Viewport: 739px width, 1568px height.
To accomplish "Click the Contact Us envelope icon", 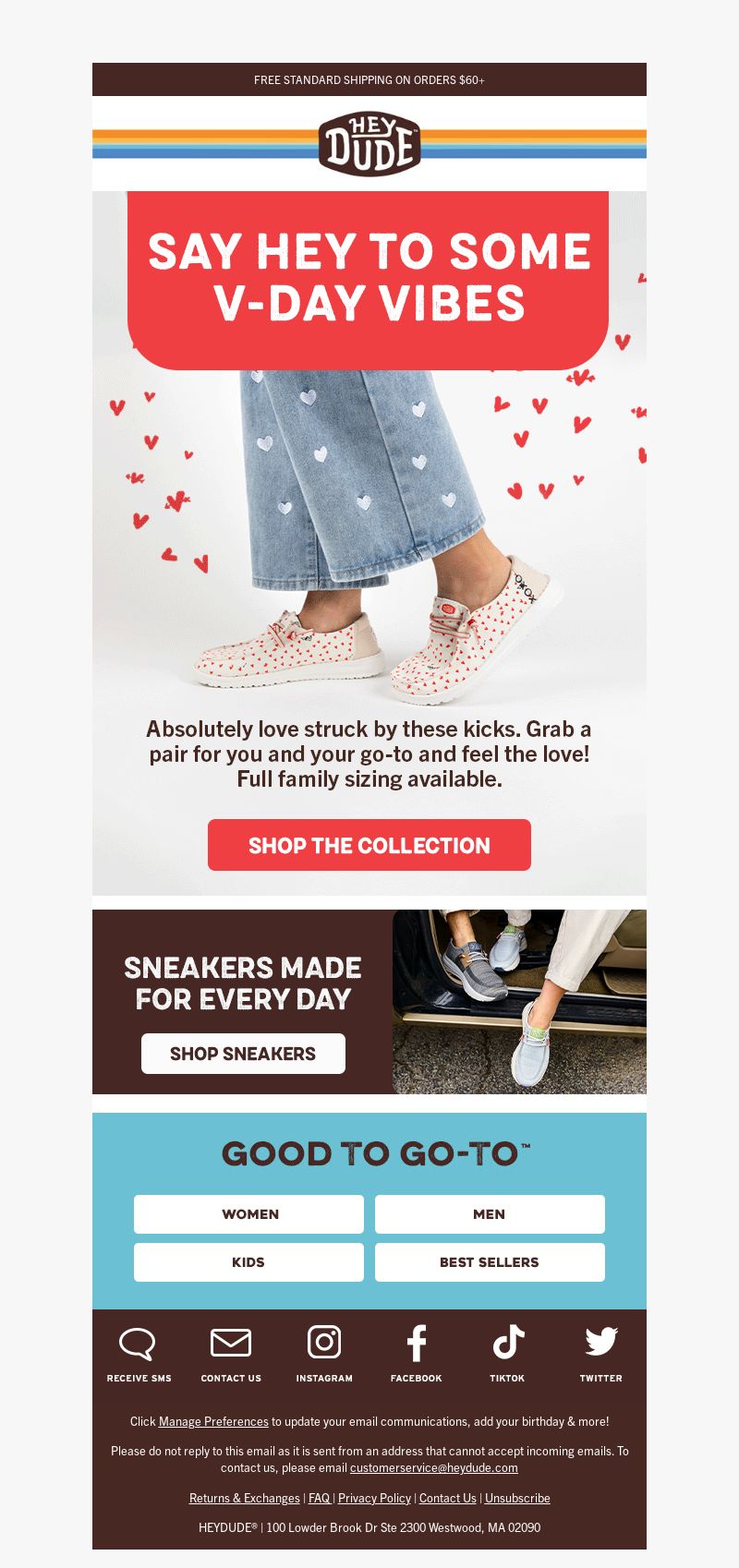I will [x=231, y=1343].
